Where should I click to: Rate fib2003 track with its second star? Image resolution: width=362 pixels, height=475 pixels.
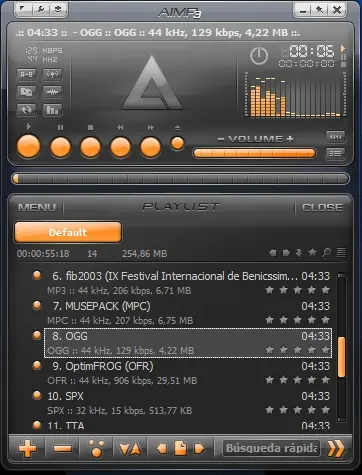[283, 290]
